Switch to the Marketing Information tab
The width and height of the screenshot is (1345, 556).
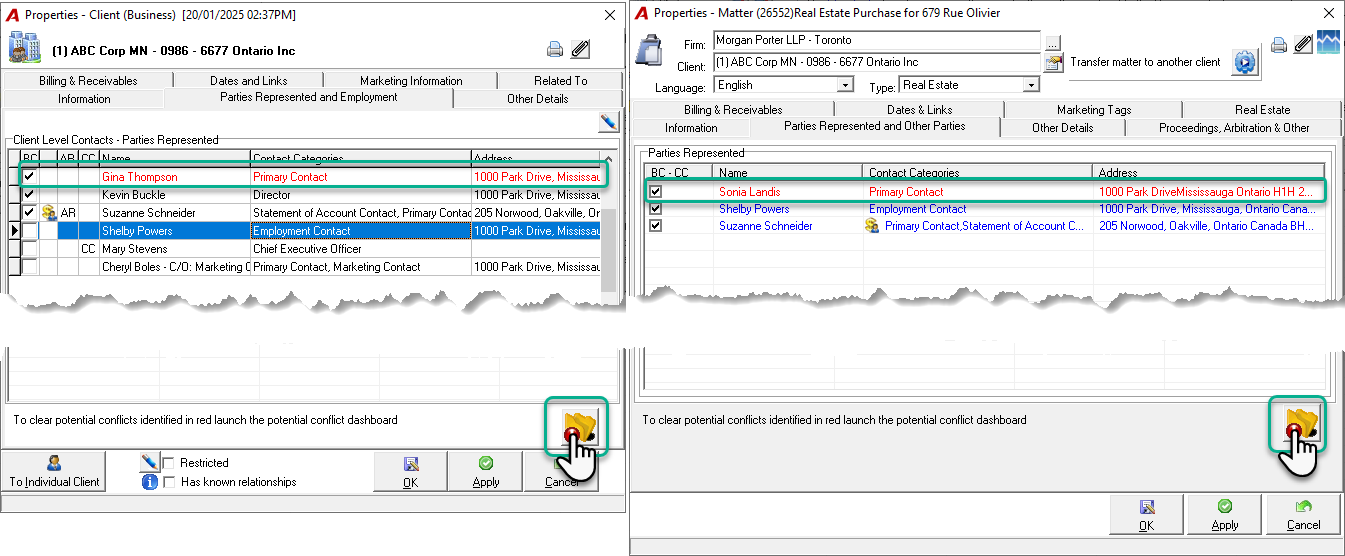tap(411, 81)
